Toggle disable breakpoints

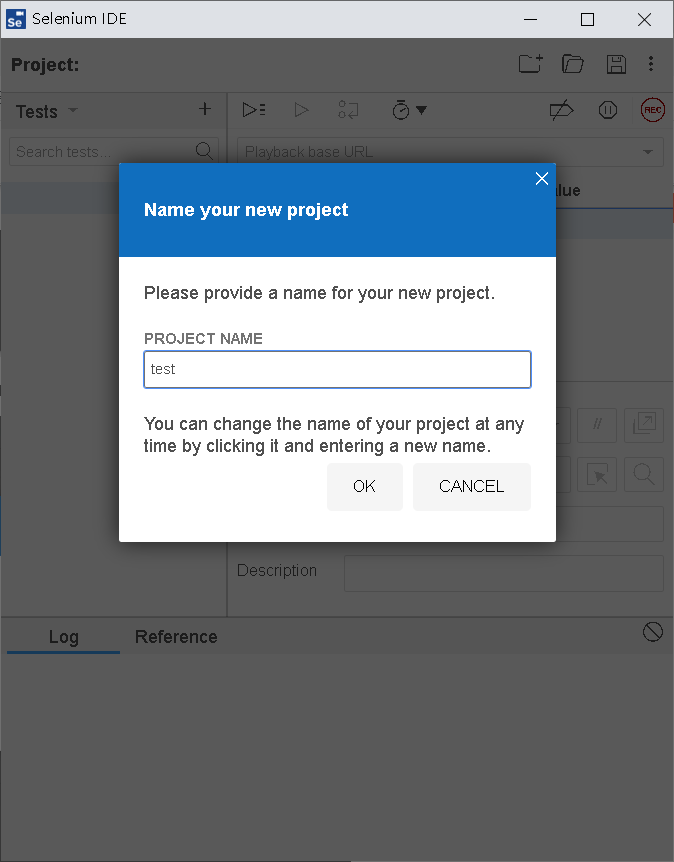(x=561, y=110)
